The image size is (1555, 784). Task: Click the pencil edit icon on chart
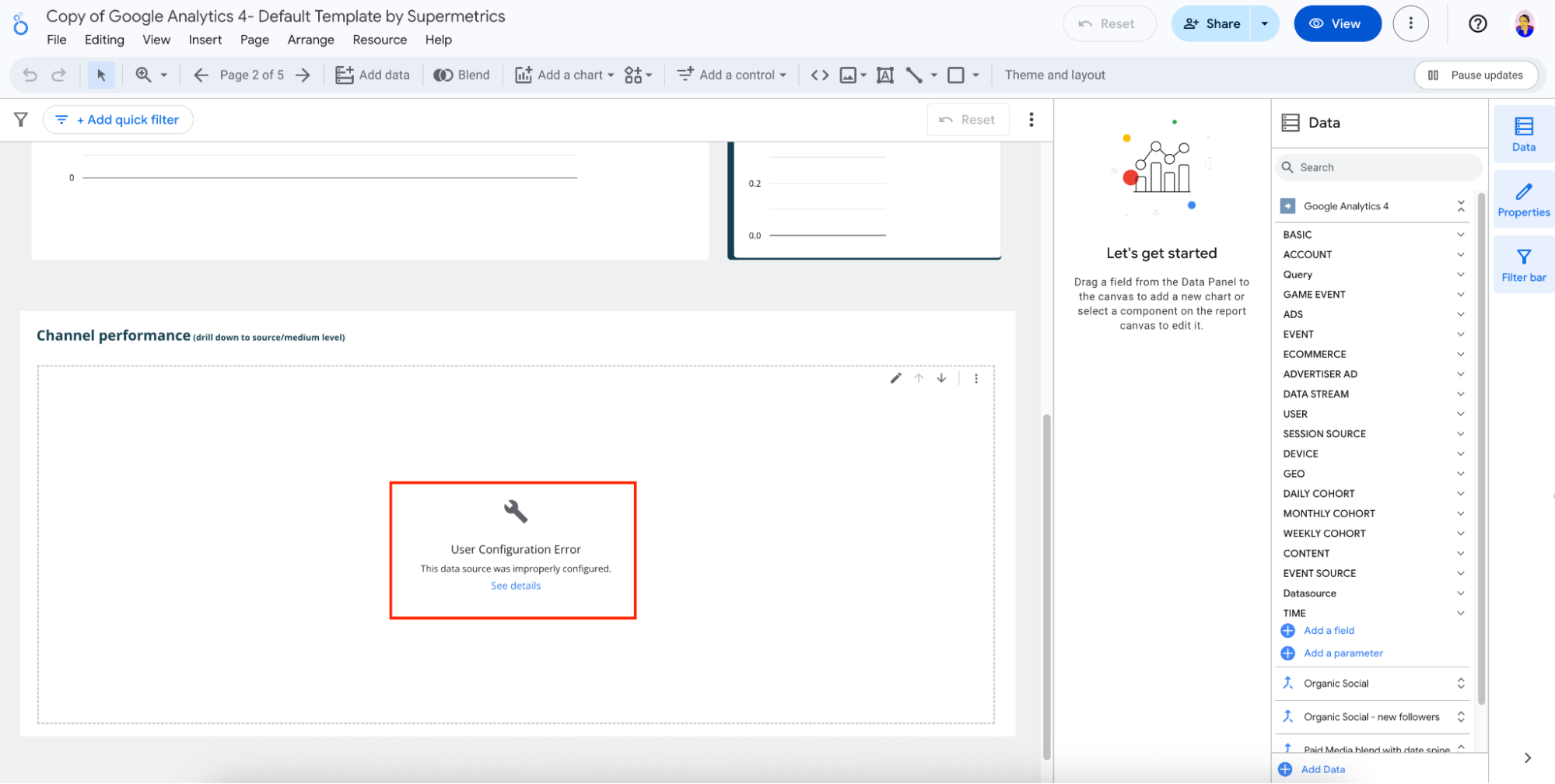coord(895,378)
